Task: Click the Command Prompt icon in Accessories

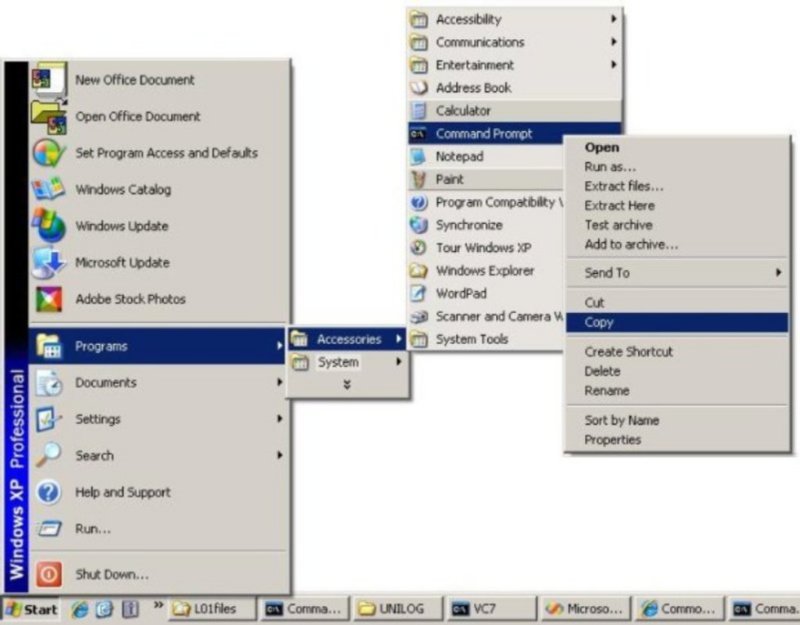Action: [x=418, y=134]
